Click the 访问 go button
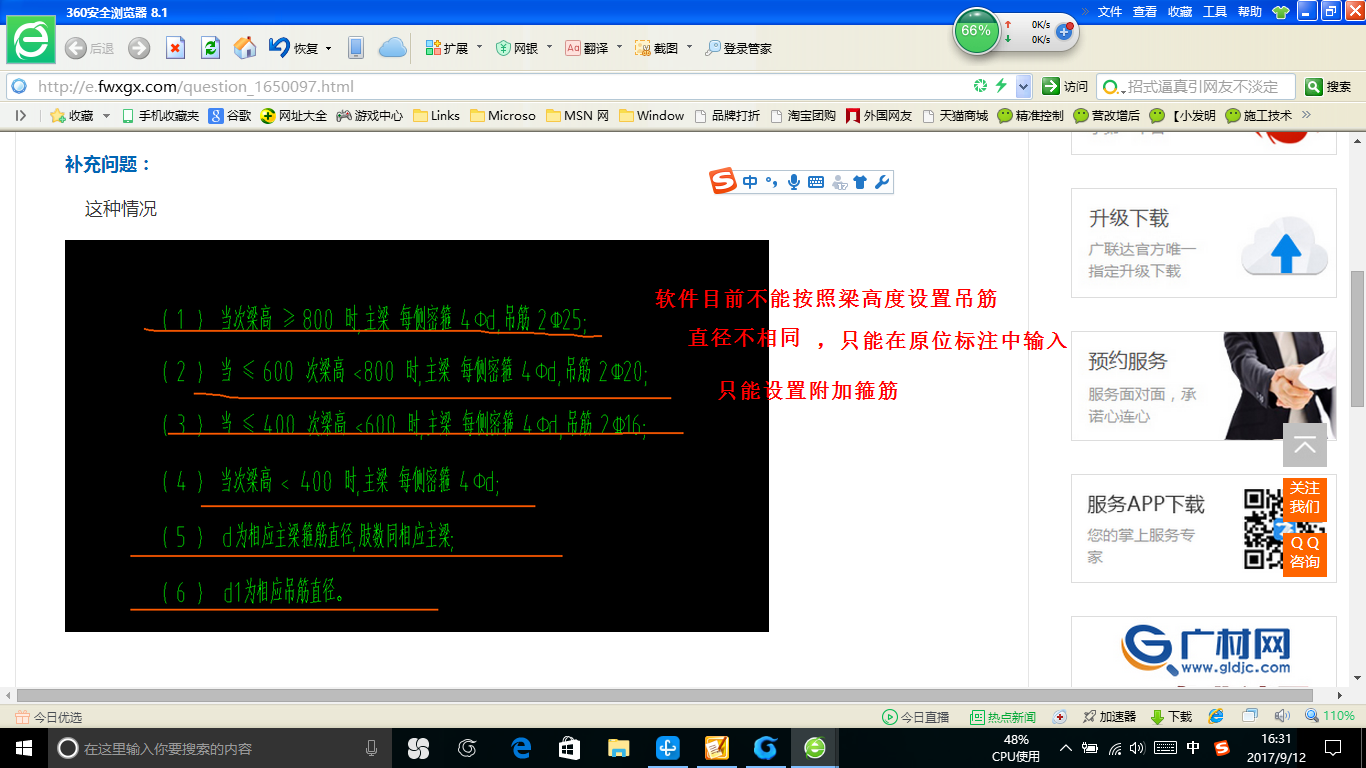The image size is (1366, 768). click(x=1065, y=86)
